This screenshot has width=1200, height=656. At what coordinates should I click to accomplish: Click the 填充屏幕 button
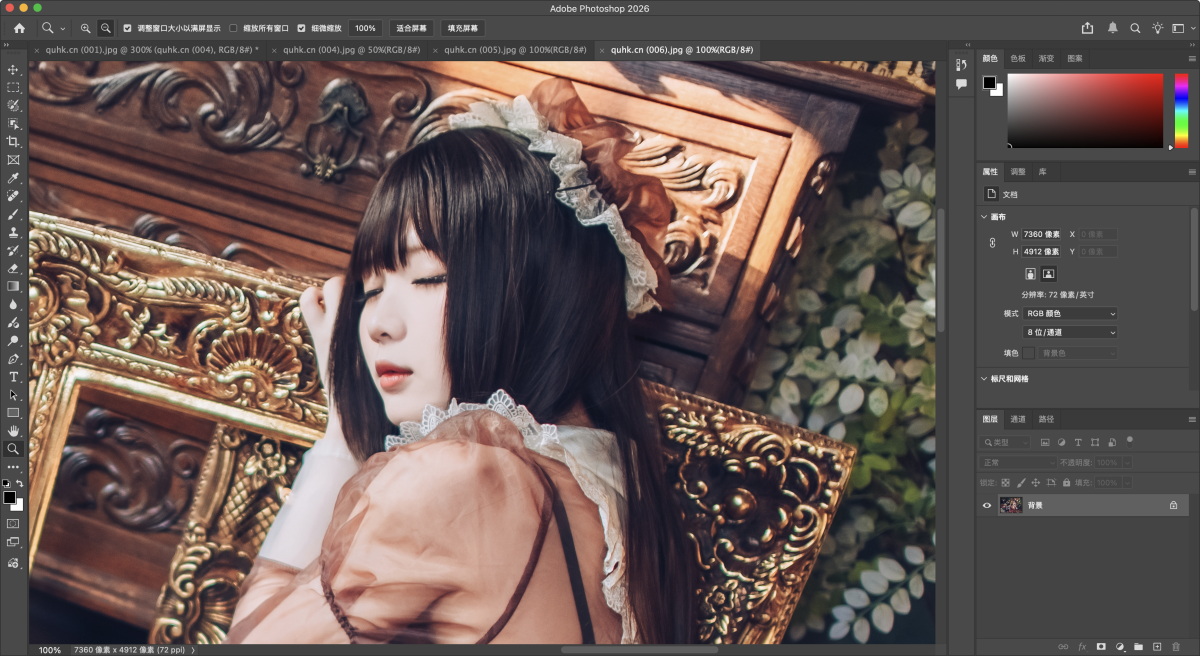[462, 28]
